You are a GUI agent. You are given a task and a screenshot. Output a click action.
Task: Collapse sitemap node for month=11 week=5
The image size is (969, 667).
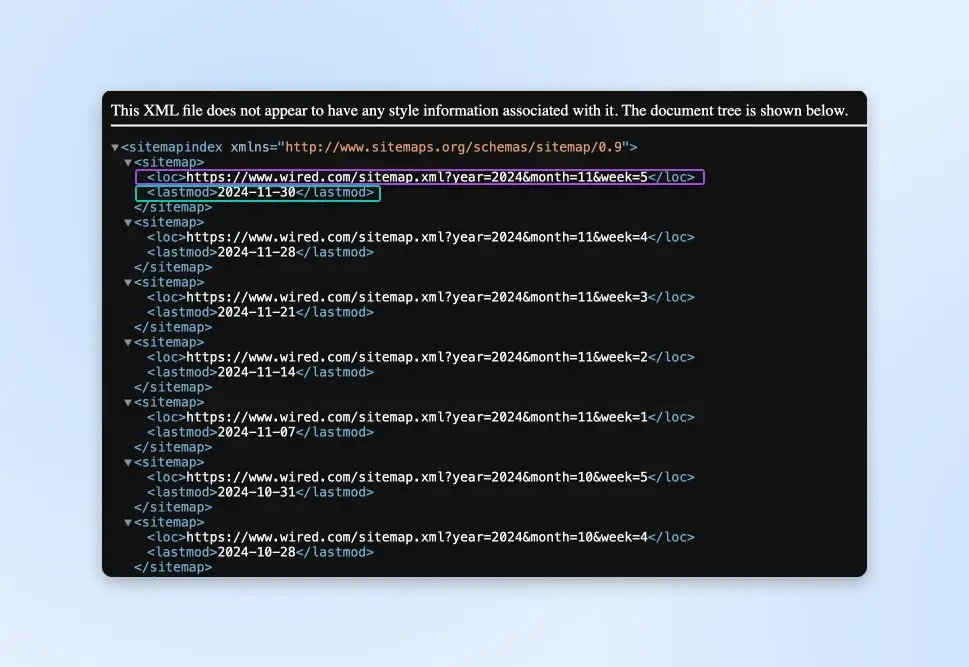(x=128, y=163)
